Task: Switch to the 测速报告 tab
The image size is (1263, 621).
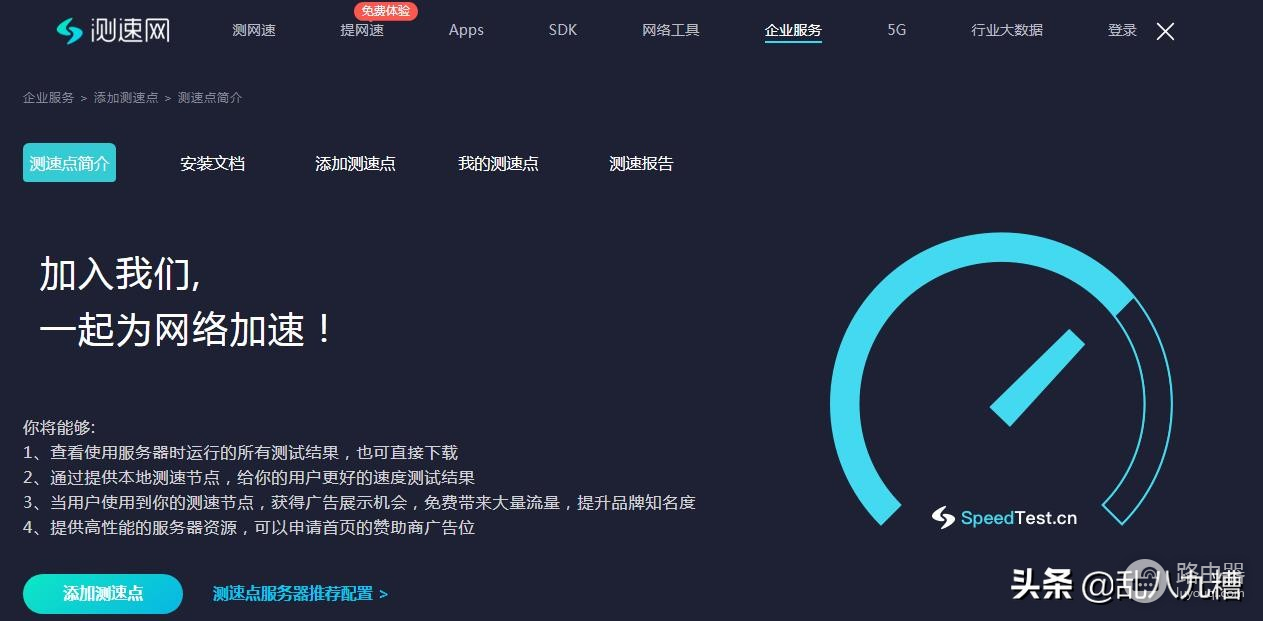Action: pyautogui.click(x=641, y=163)
